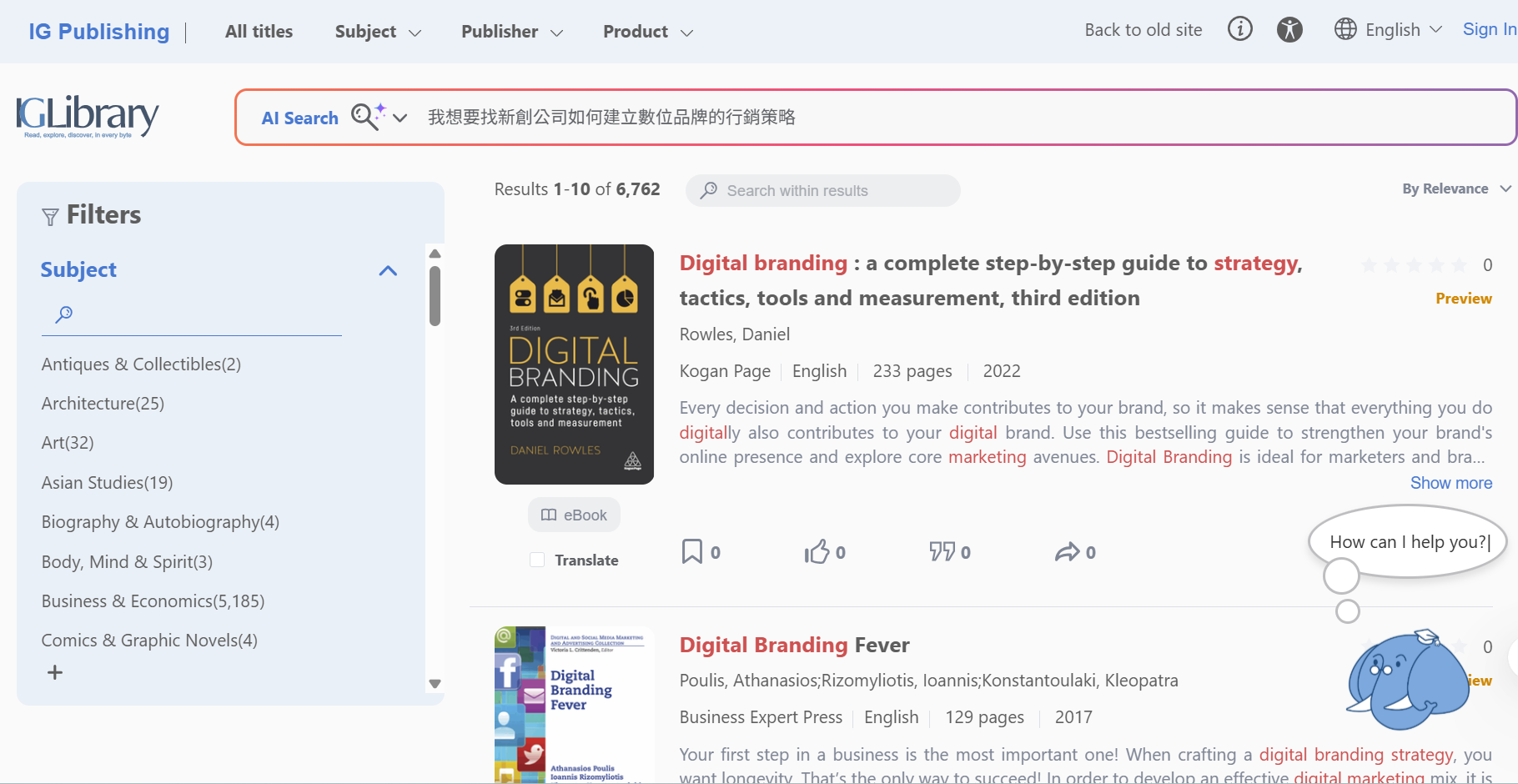The height and width of the screenshot is (784, 1518).
Task: Open the information circle icon
Action: pos(1240,30)
